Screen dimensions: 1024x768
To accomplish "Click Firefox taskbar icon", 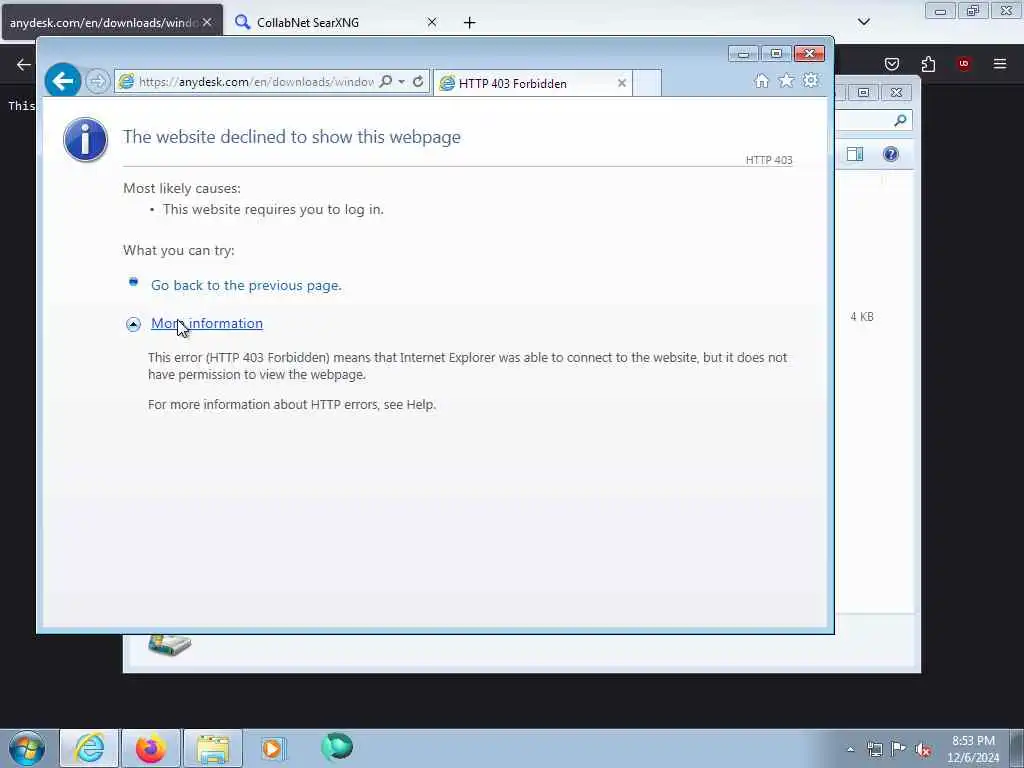I will point(151,748).
